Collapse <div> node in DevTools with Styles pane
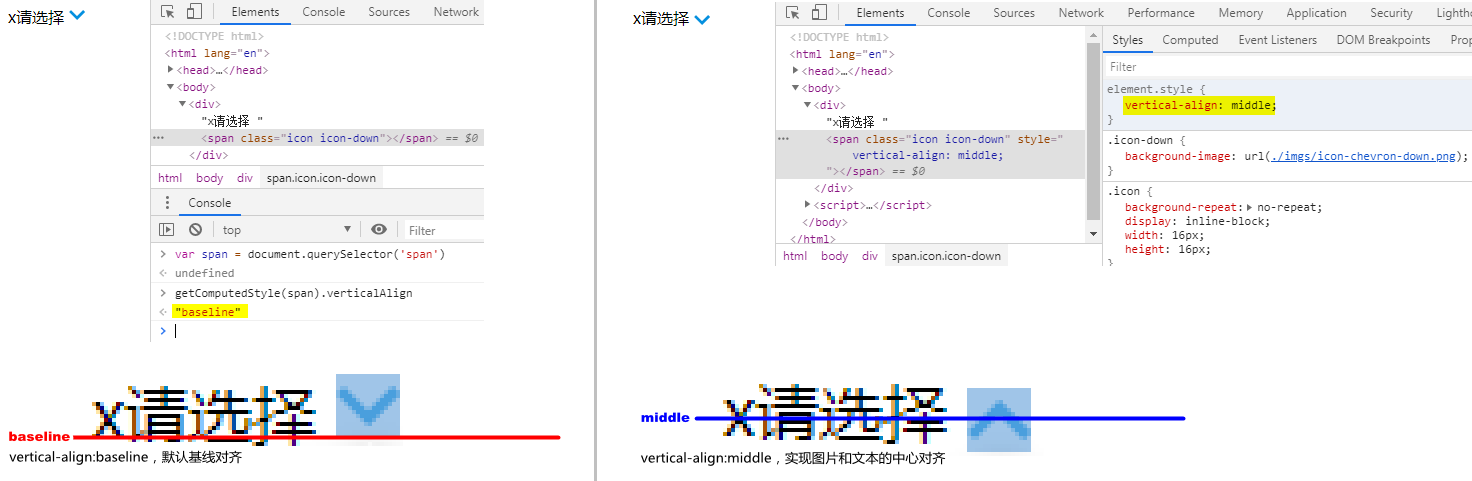The width and height of the screenshot is (1472, 481). [808, 105]
